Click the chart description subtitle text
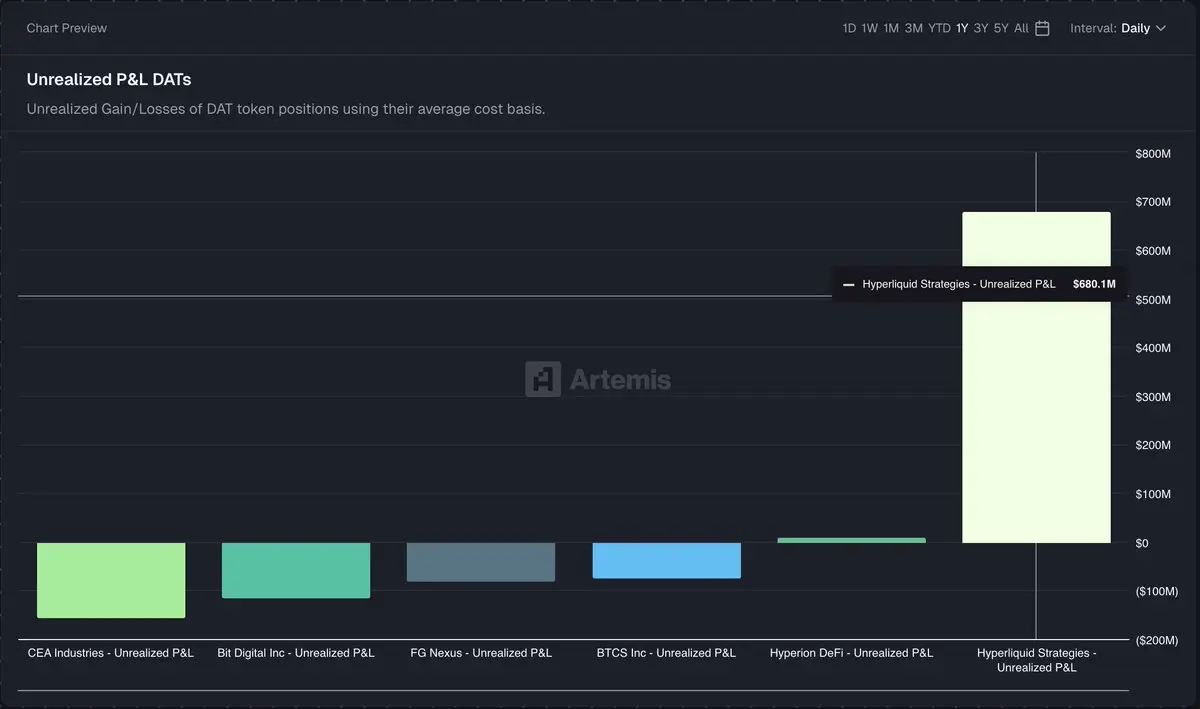 (x=286, y=109)
